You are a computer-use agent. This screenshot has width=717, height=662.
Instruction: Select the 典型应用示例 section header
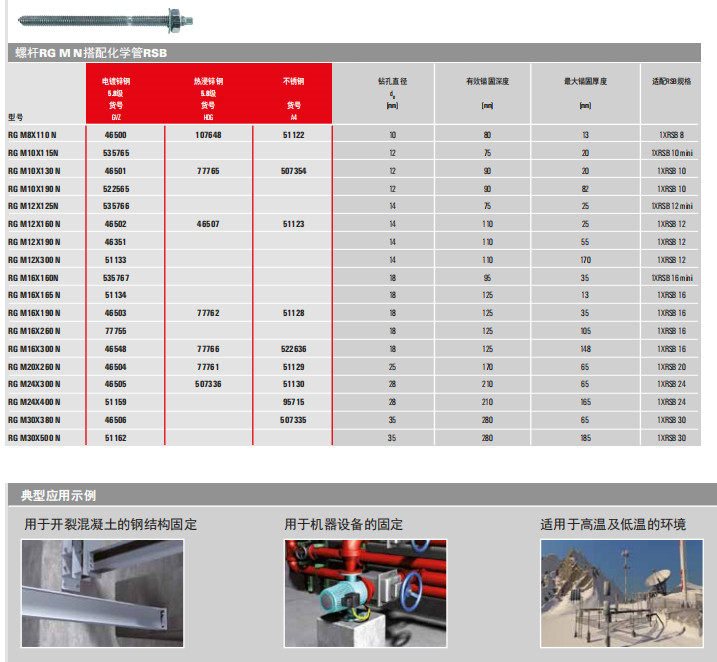coord(58,495)
